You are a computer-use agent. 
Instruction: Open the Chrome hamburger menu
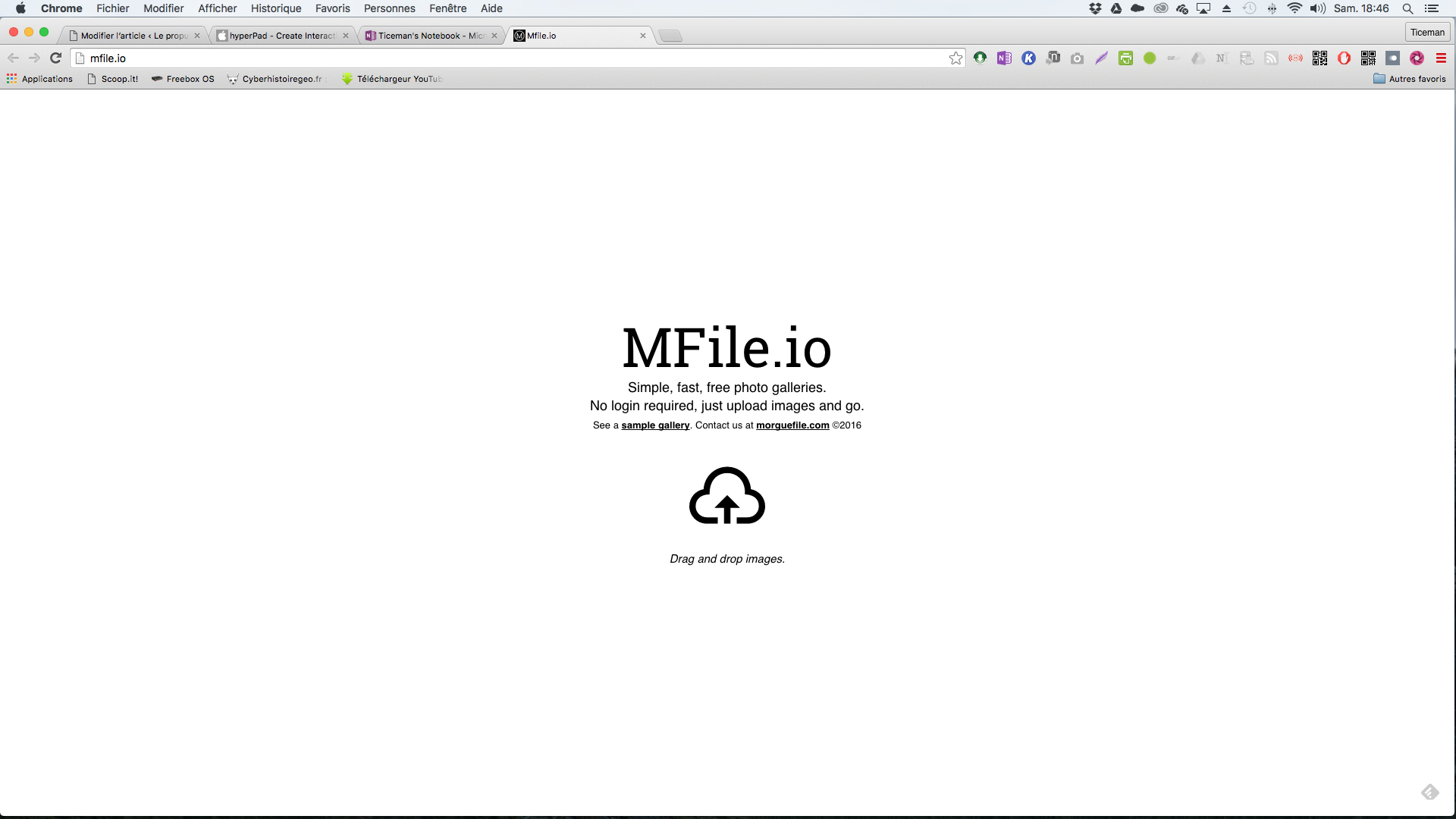click(1441, 58)
